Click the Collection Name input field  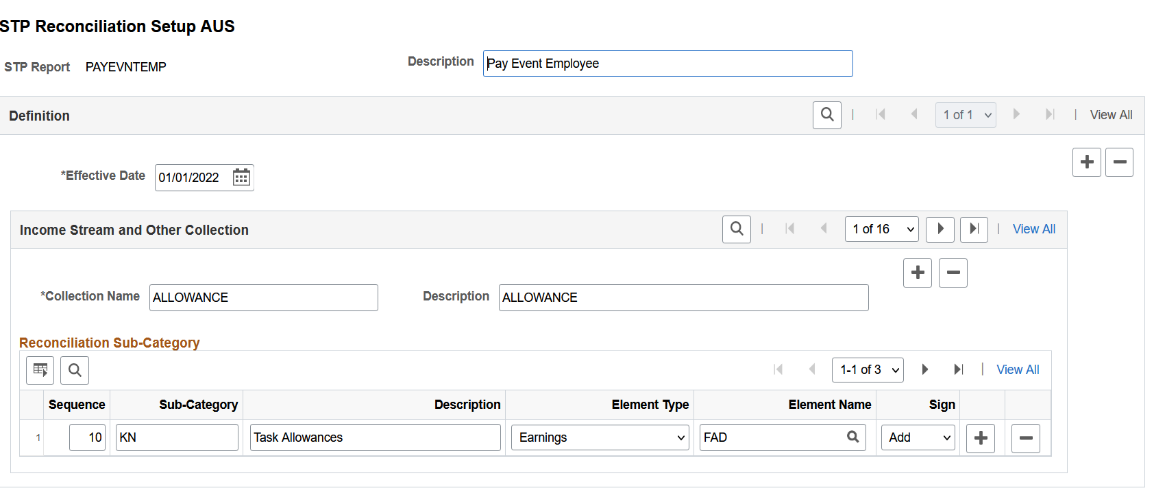263,297
